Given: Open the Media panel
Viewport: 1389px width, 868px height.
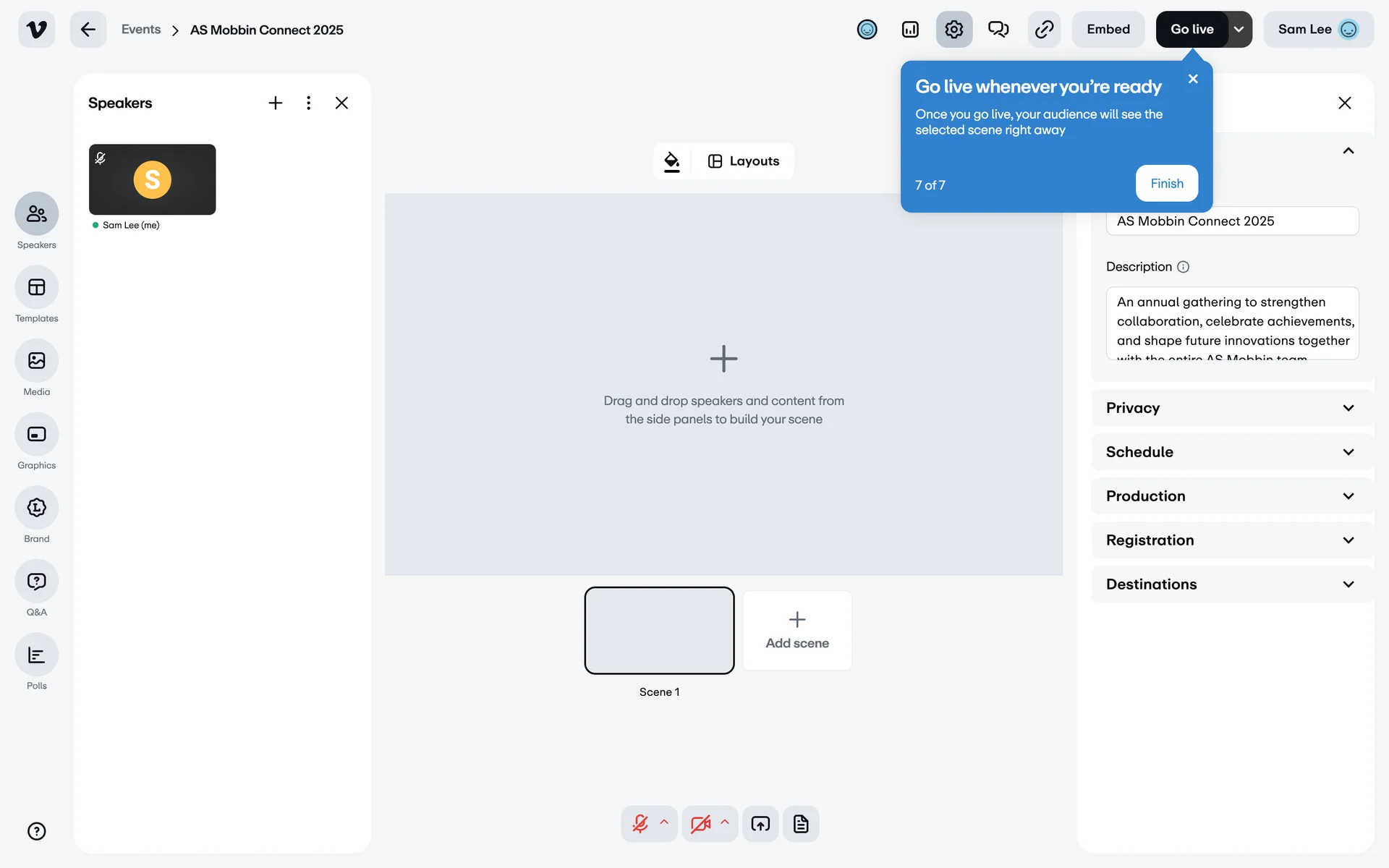Looking at the screenshot, I should click(36, 361).
